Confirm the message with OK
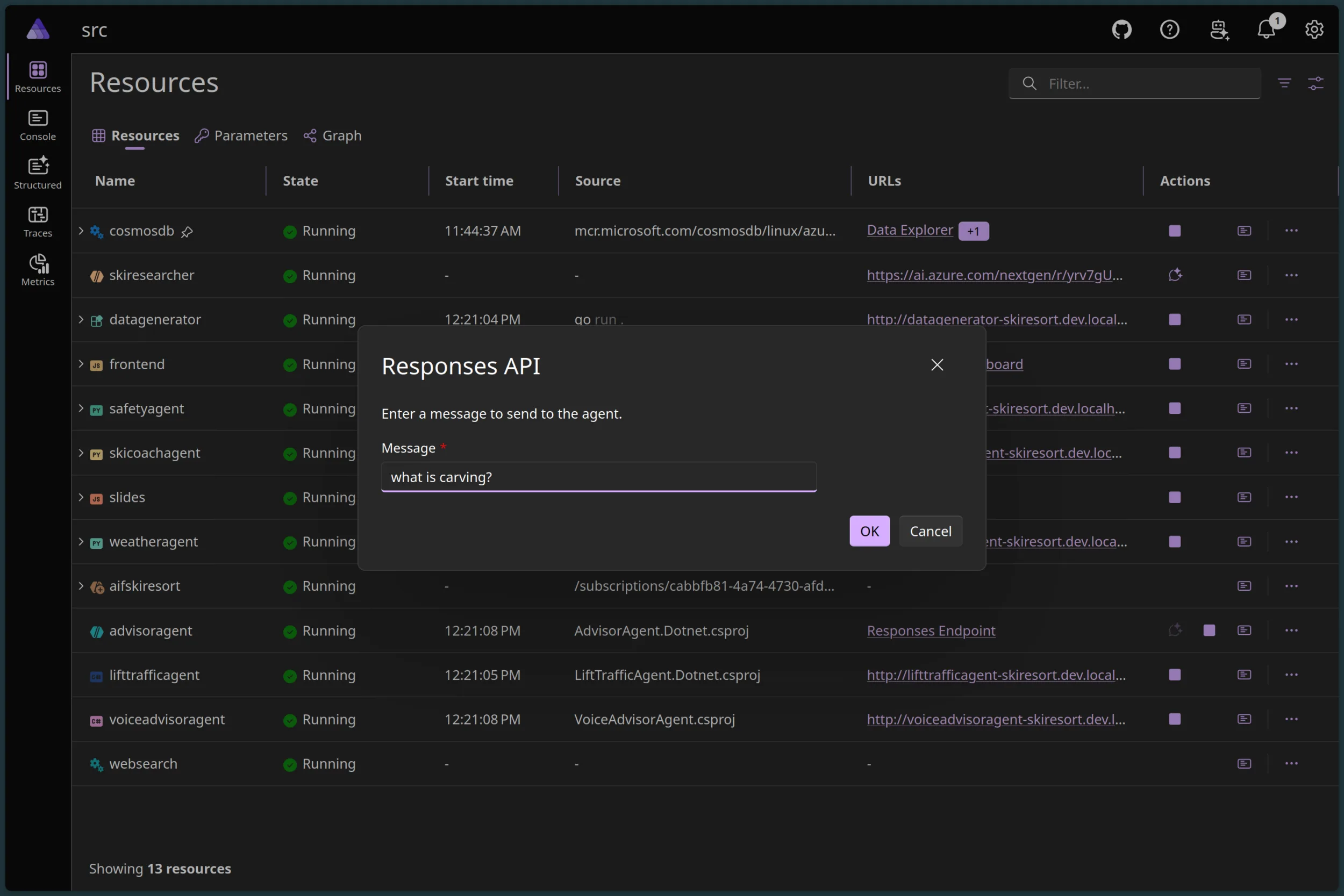The height and width of the screenshot is (896, 1344). pos(869,532)
